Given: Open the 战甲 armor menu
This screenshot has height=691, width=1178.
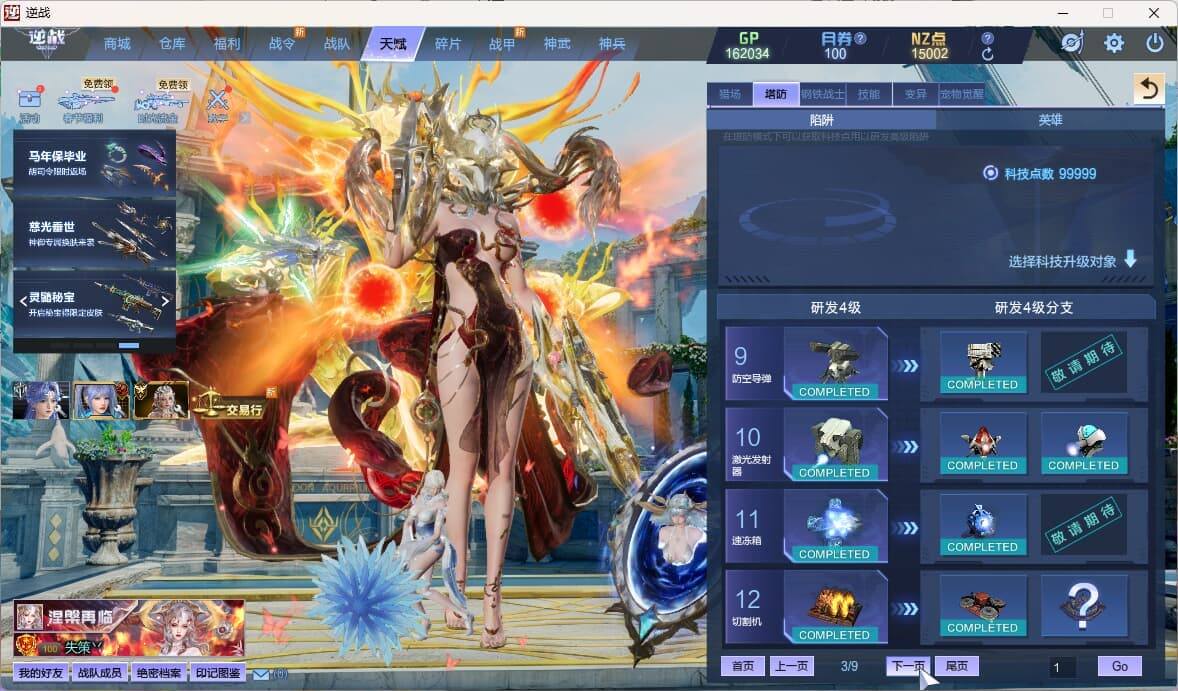Looking at the screenshot, I should (x=502, y=44).
